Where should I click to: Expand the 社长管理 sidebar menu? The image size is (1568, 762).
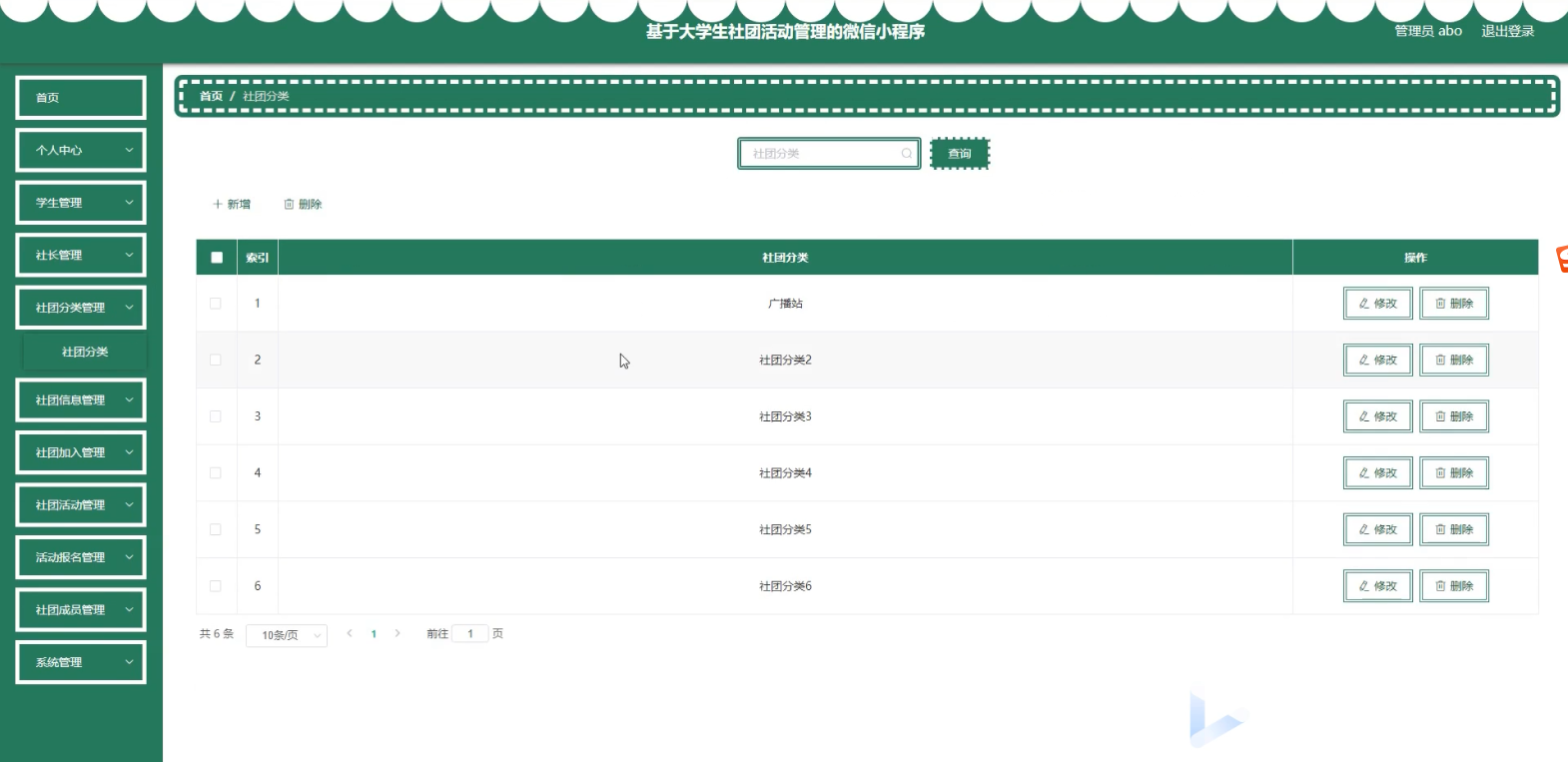click(81, 255)
